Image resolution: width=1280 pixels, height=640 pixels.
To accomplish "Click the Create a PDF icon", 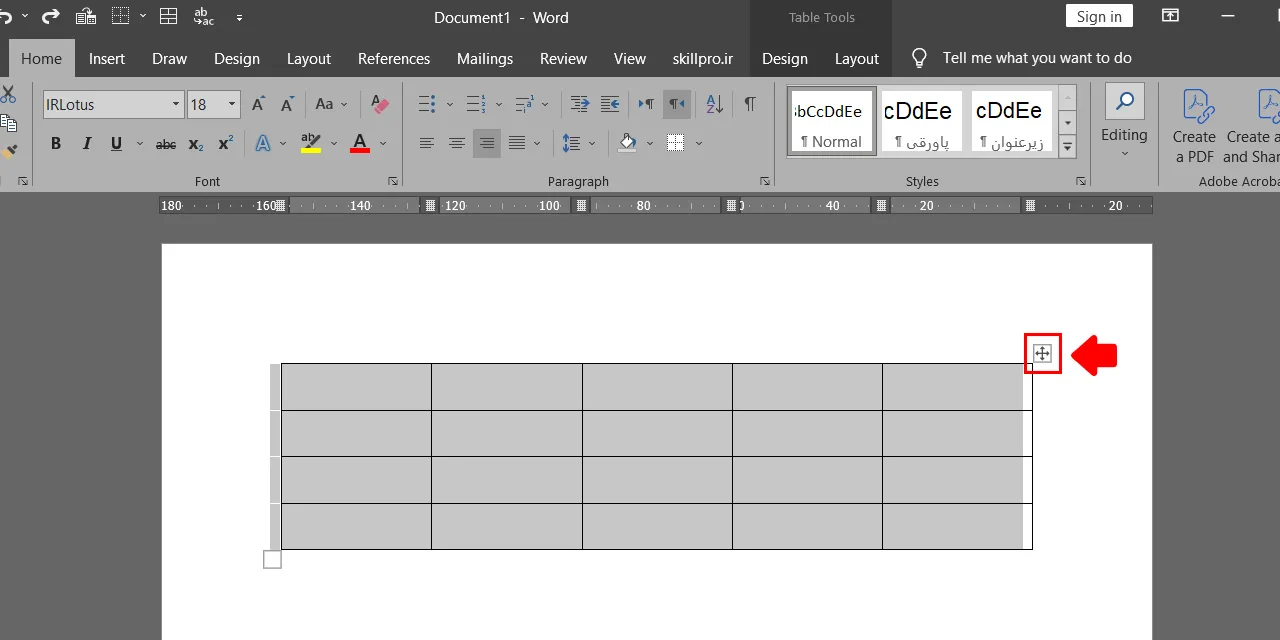I will pos(1194,127).
